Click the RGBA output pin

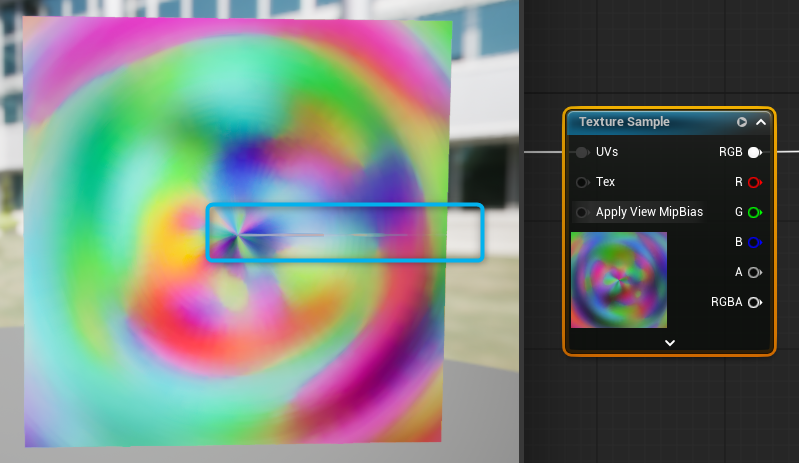754,302
